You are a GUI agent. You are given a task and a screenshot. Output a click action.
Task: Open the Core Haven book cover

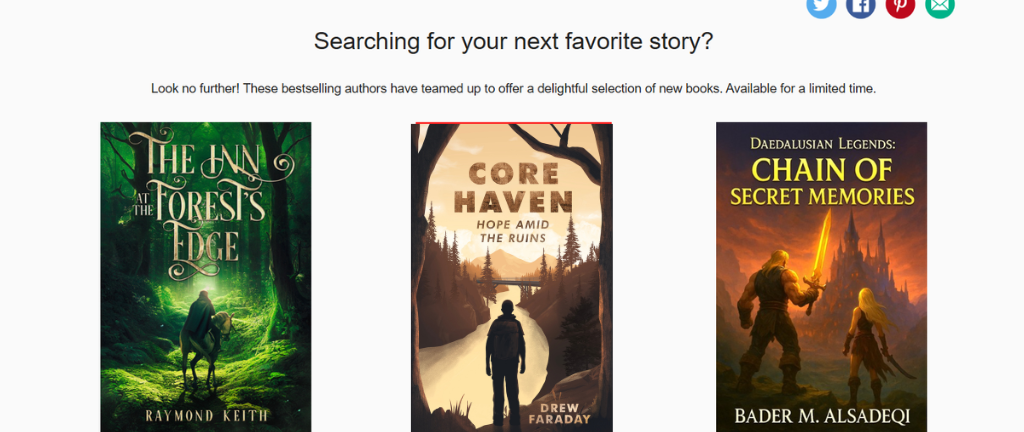click(x=511, y=277)
